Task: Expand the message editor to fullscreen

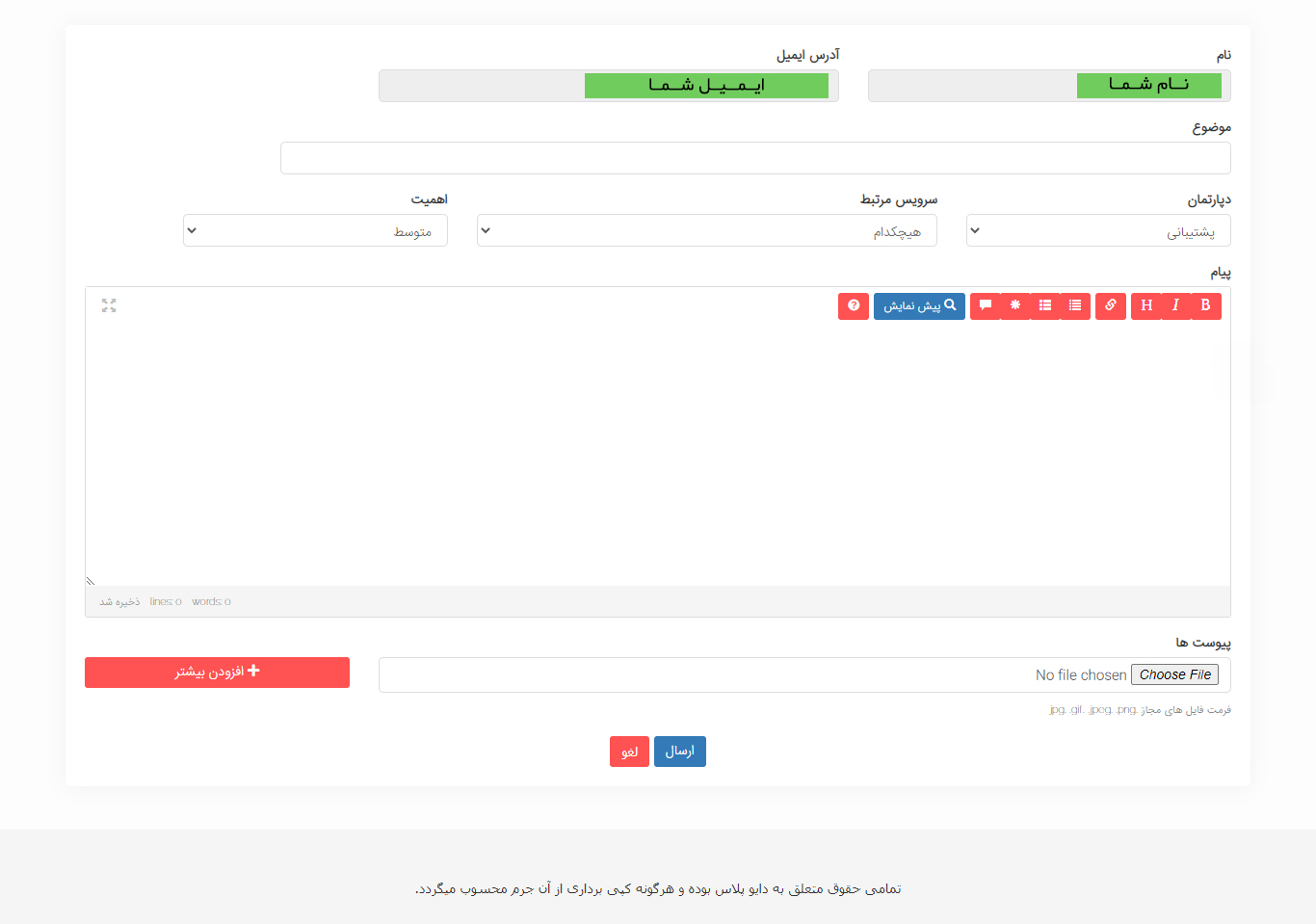Action: (109, 305)
